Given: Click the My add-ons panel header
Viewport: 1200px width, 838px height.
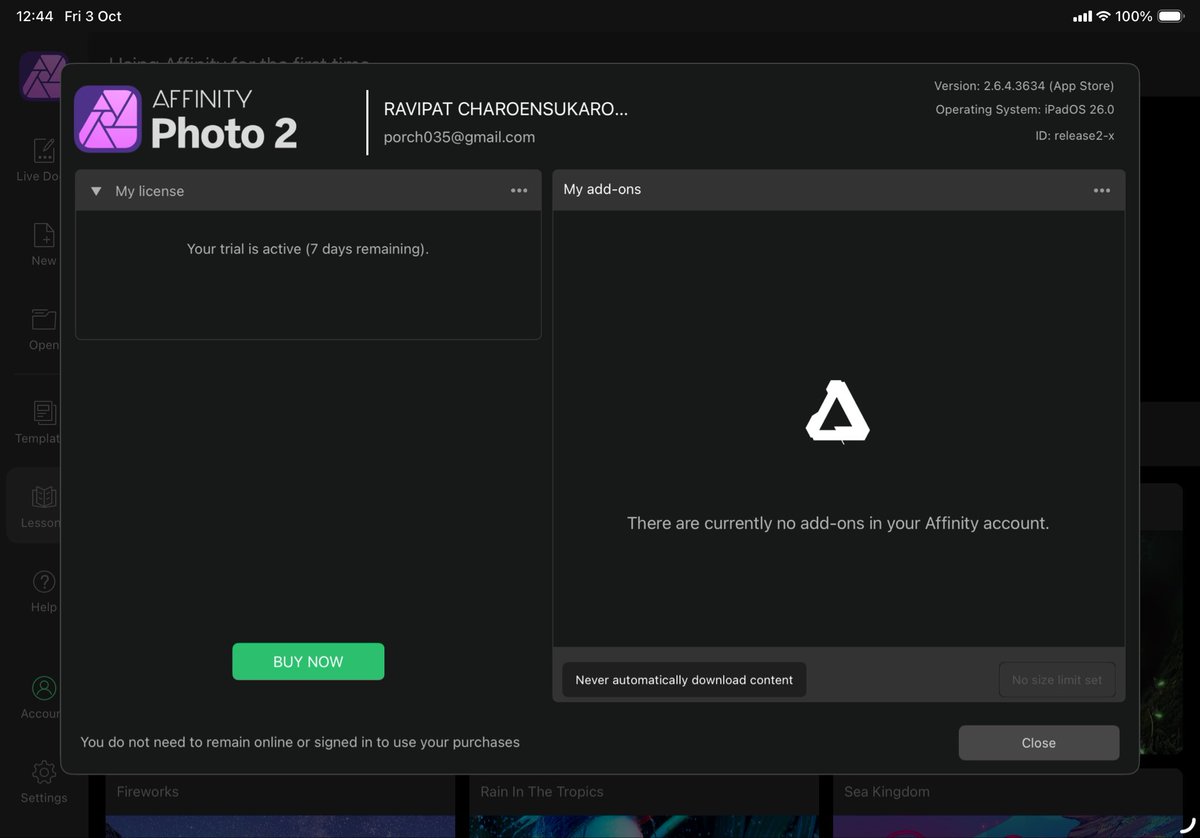Looking at the screenshot, I should 839,190.
